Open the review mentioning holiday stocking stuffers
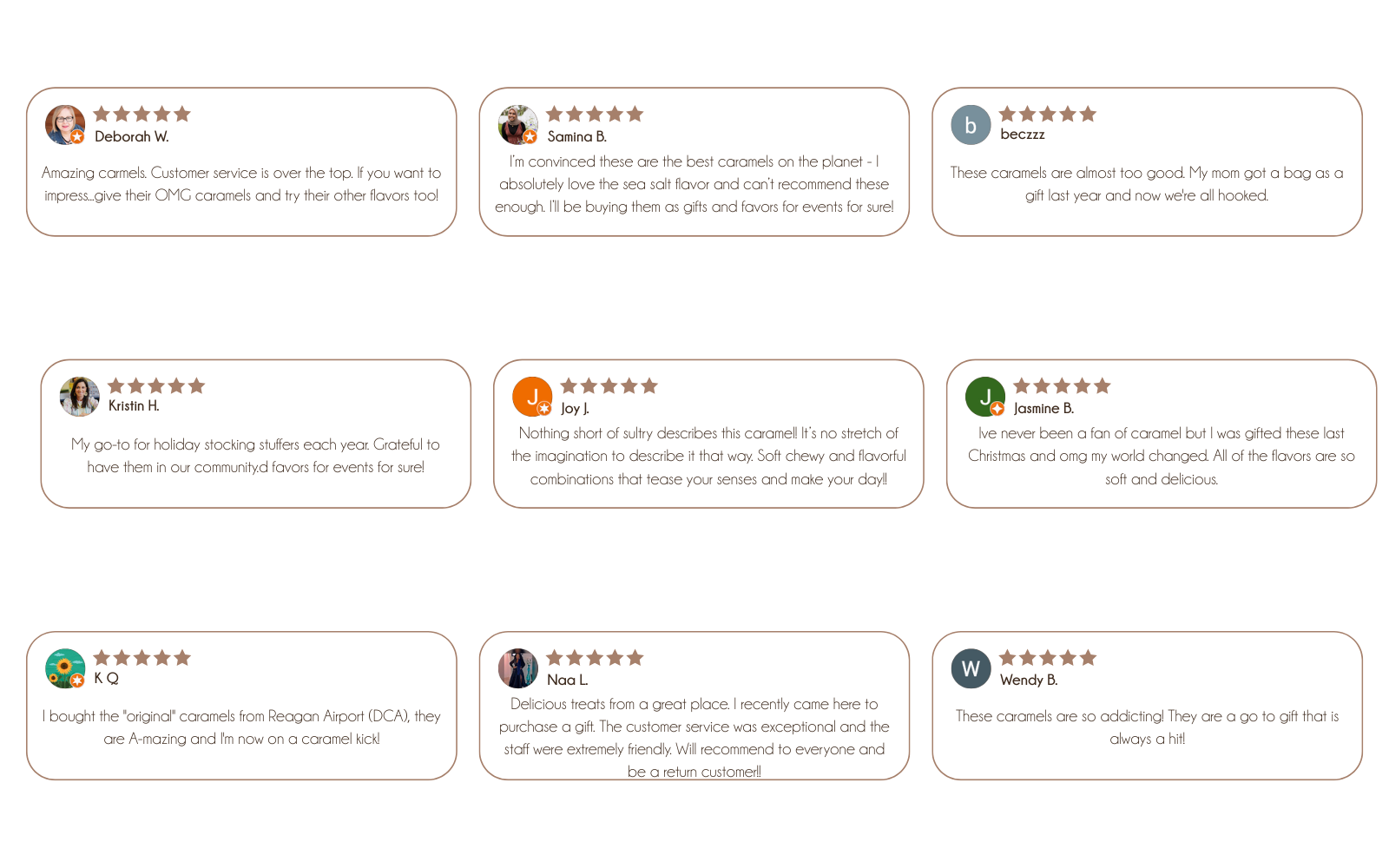The image size is (1389, 868). point(255,456)
